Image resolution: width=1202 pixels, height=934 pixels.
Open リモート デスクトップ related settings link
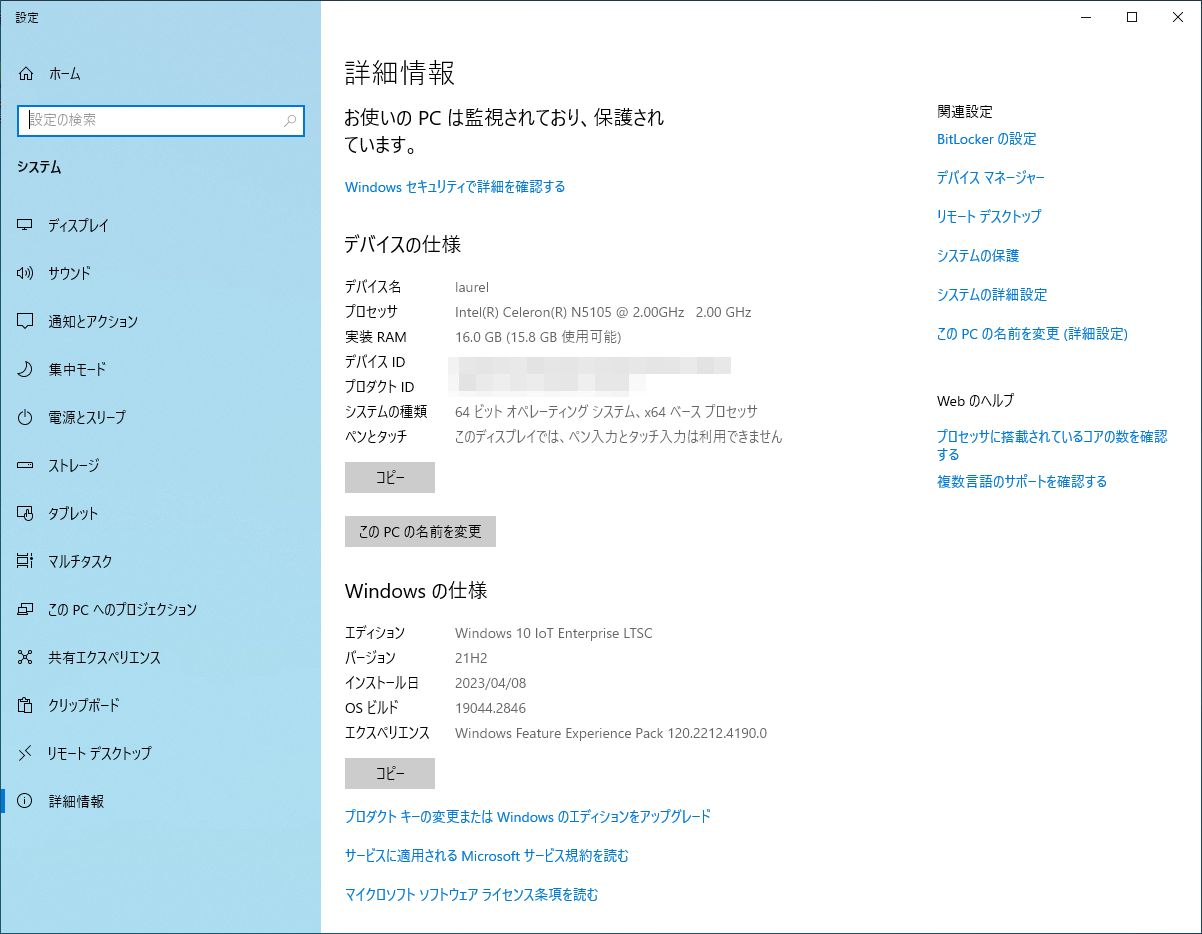pos(989,217)
